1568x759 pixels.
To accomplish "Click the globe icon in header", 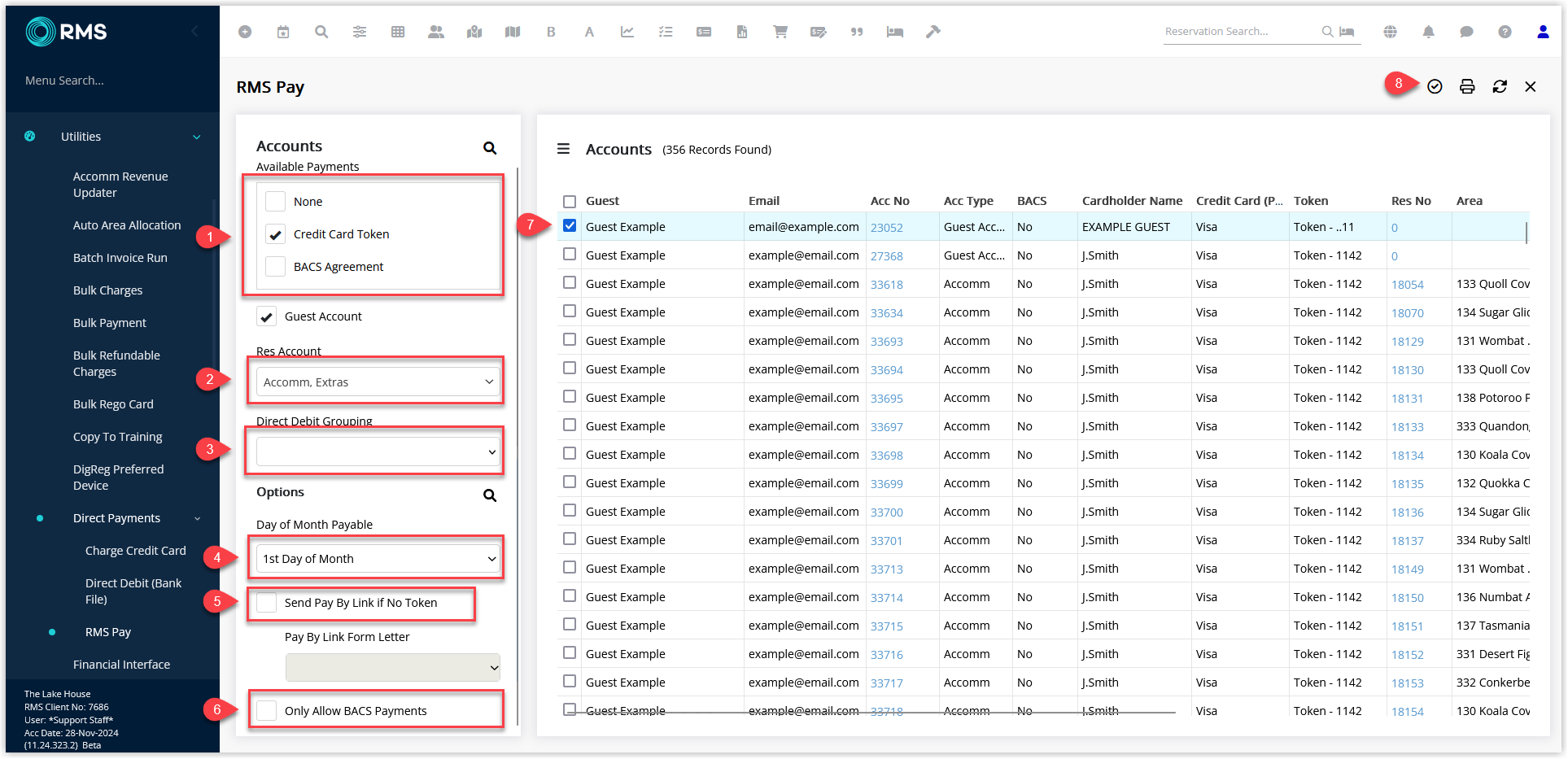I will pyautogui.click(x=1390, y=32).
